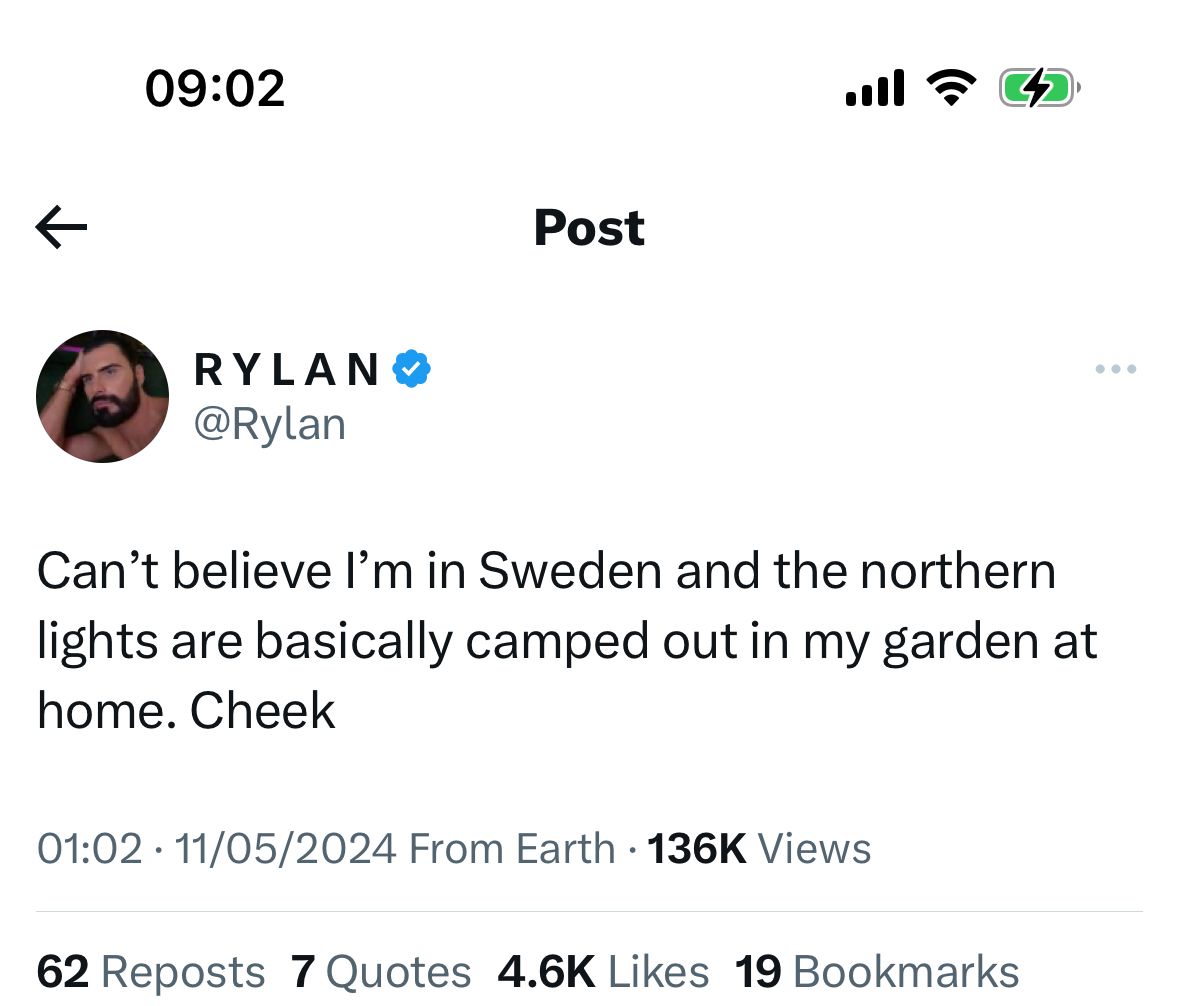Tap the charging battery icon
This screenshot has height=1006, width=1179.
click(1039, 88)
